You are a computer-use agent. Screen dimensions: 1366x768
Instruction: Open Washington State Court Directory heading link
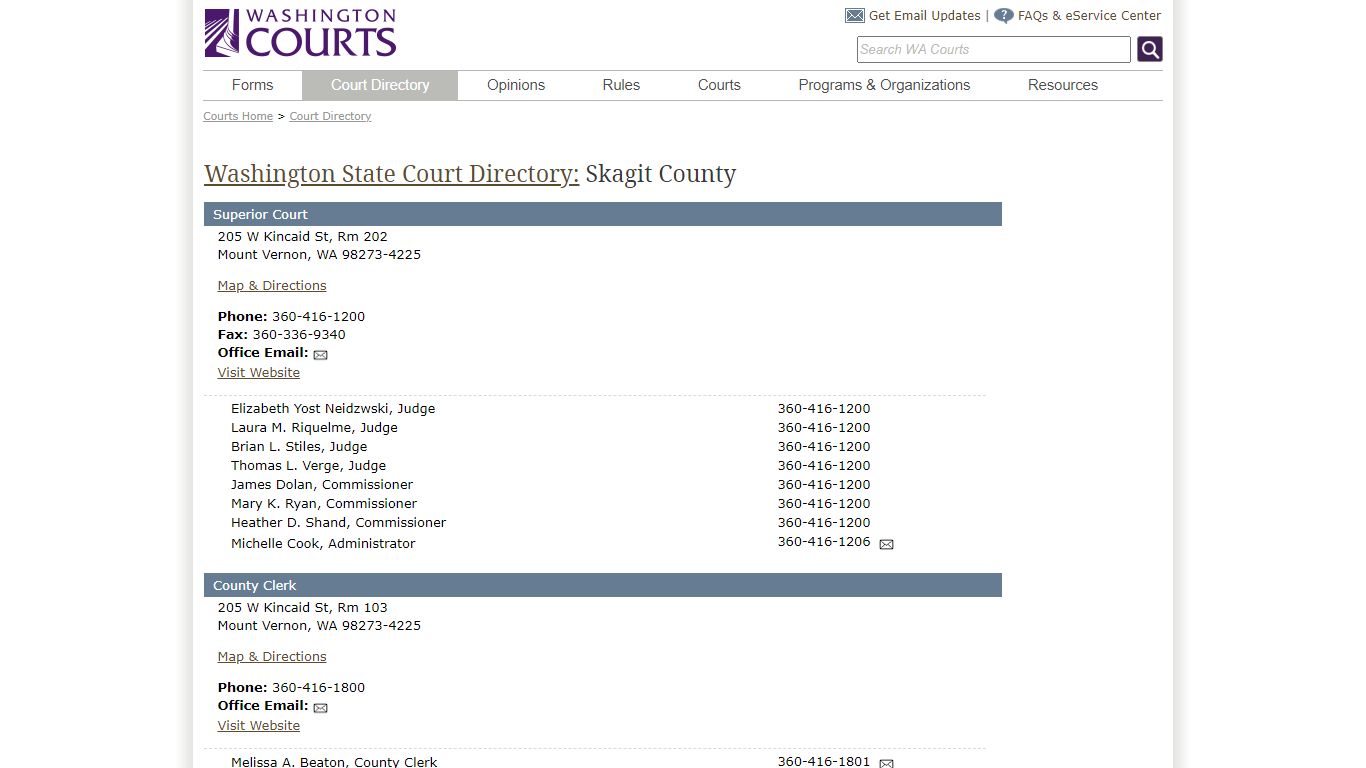click(x=392, y=174)
